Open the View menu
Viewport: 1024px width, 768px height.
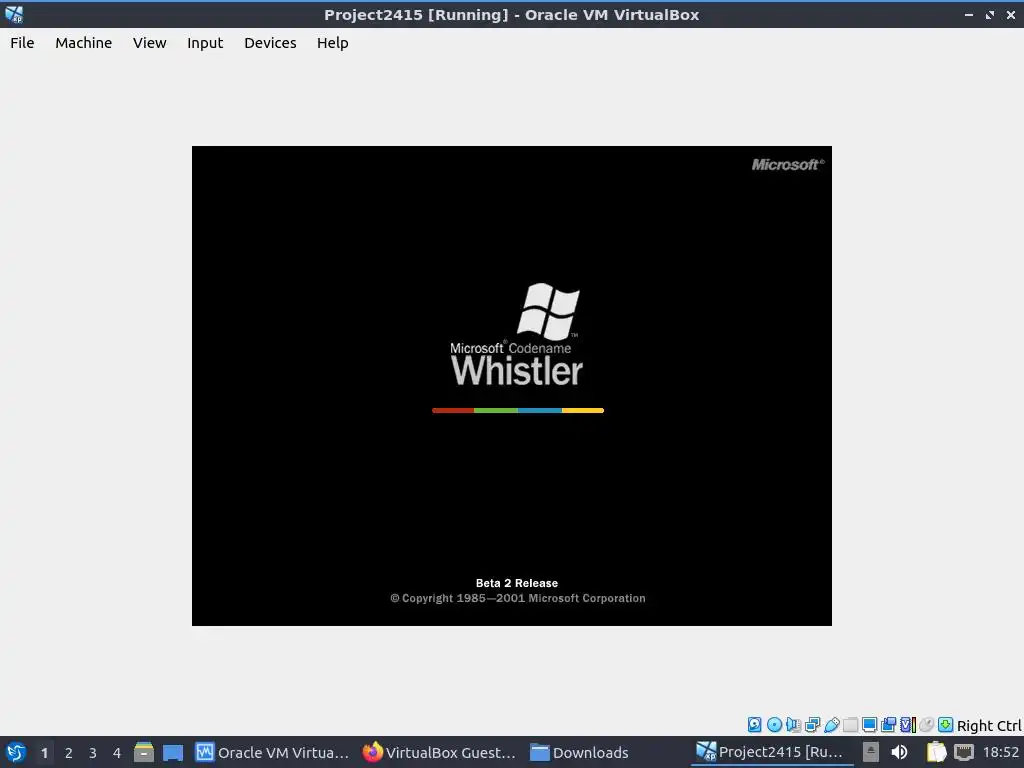coord(150,42)
